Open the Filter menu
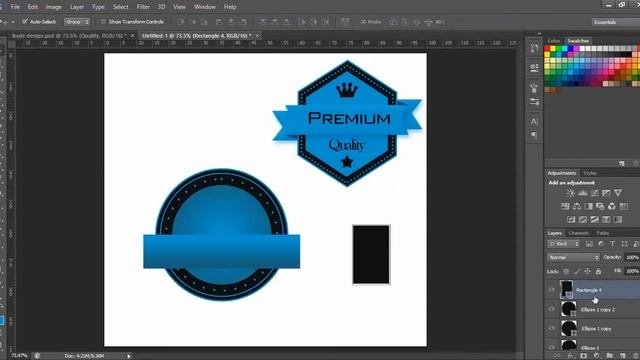 [143, 7]
